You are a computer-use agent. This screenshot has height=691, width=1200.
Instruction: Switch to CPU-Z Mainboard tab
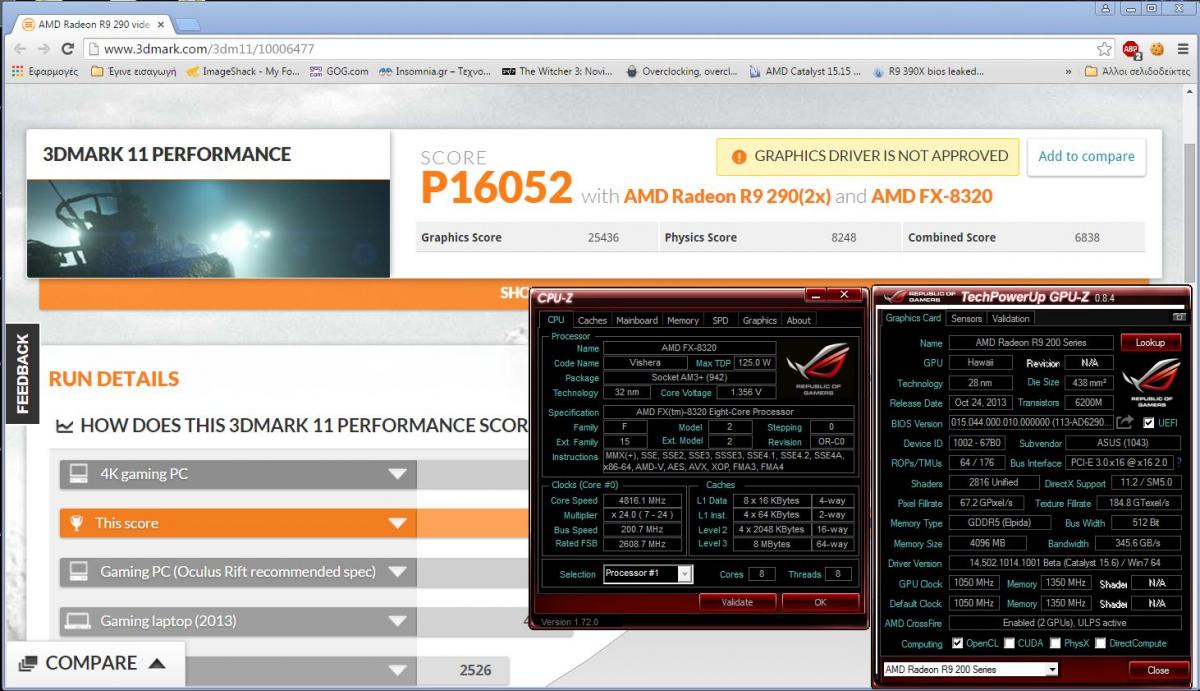point(637,320)
